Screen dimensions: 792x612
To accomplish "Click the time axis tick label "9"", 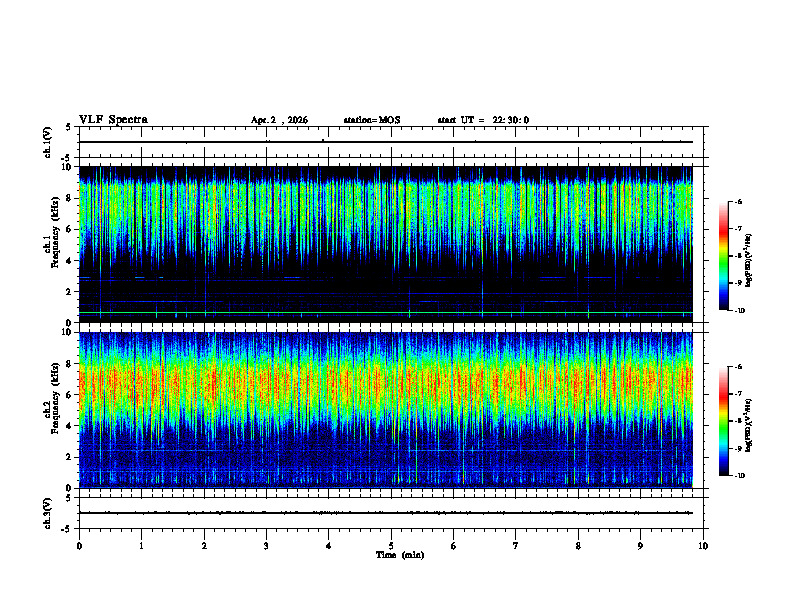I will pos(640,546).
